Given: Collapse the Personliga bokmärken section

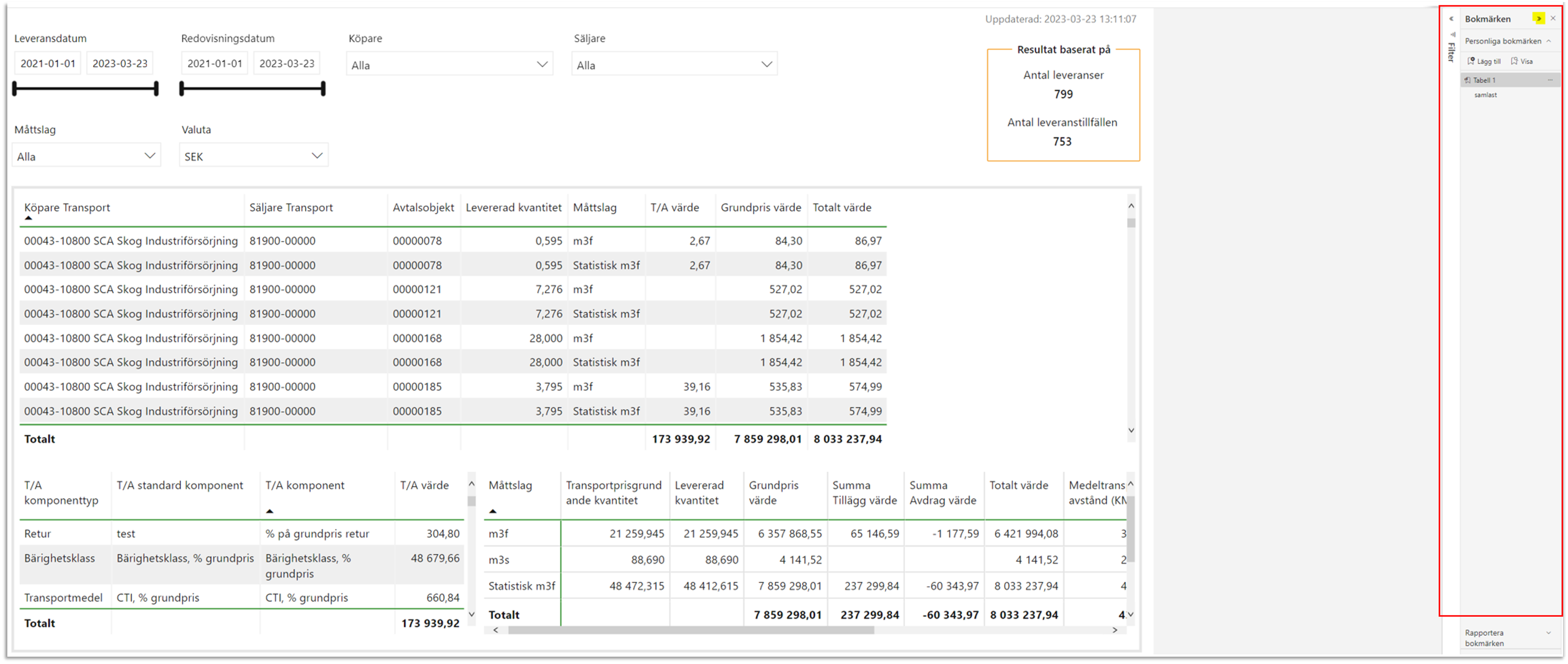Looking at the screenshot, I should click(1549, 41).
